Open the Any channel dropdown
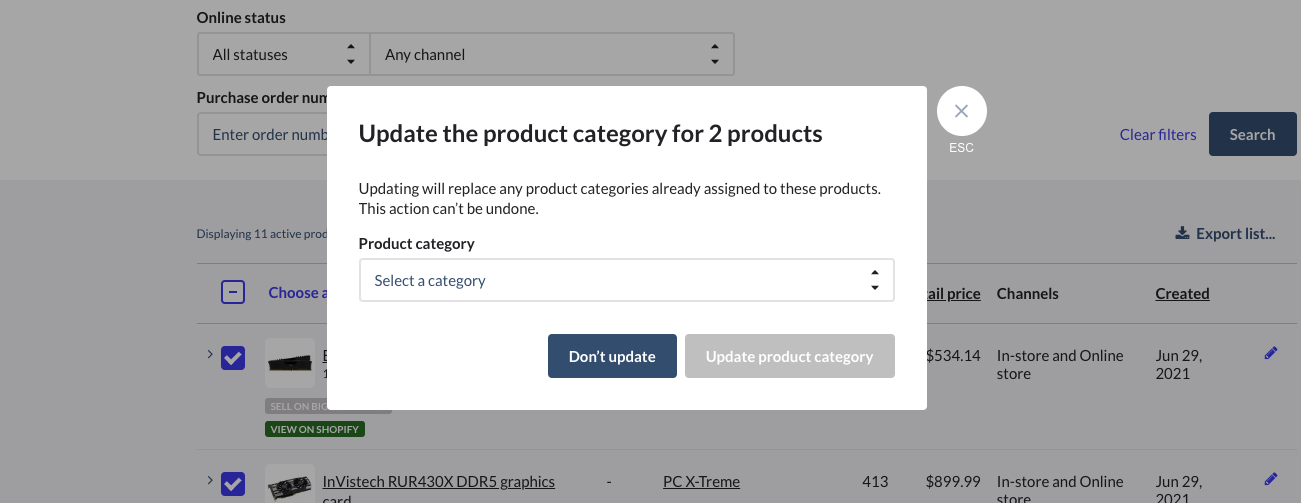1301x503 pixels. point(551,55)
